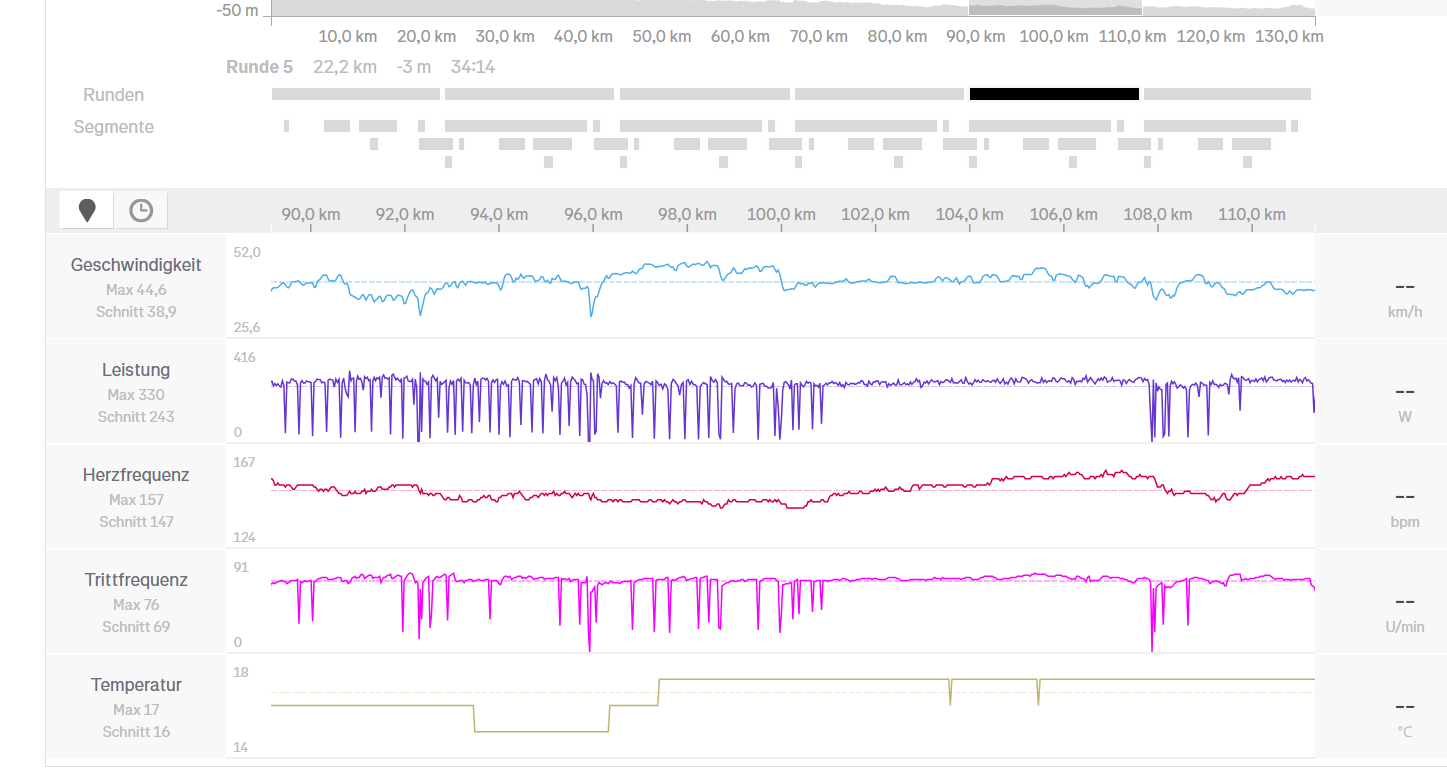
Task: Click the Geschwindigkeit chart label
Action: 136,265
